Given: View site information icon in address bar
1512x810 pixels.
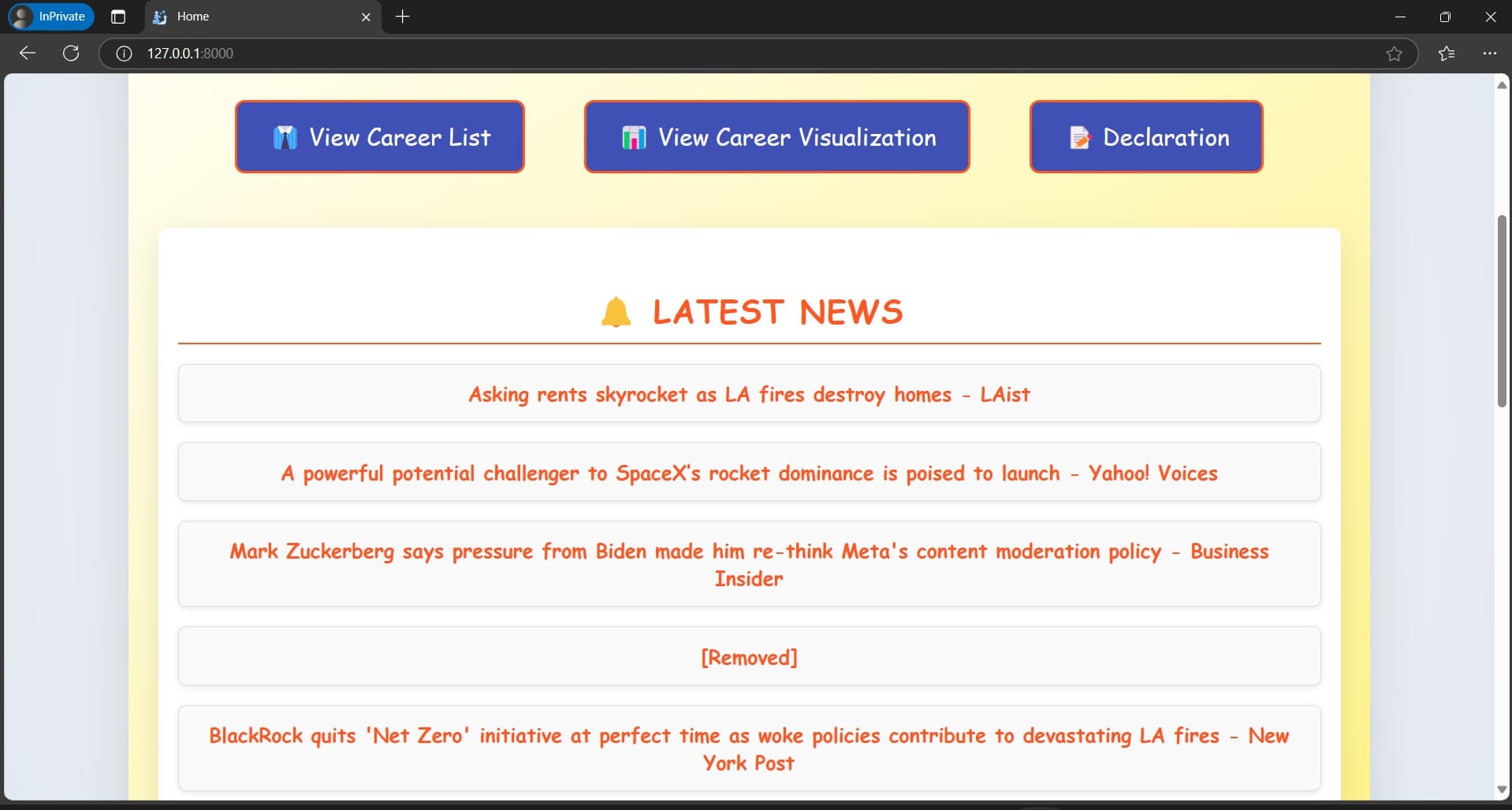Looking at the screenshot, I should pos(124,54).
